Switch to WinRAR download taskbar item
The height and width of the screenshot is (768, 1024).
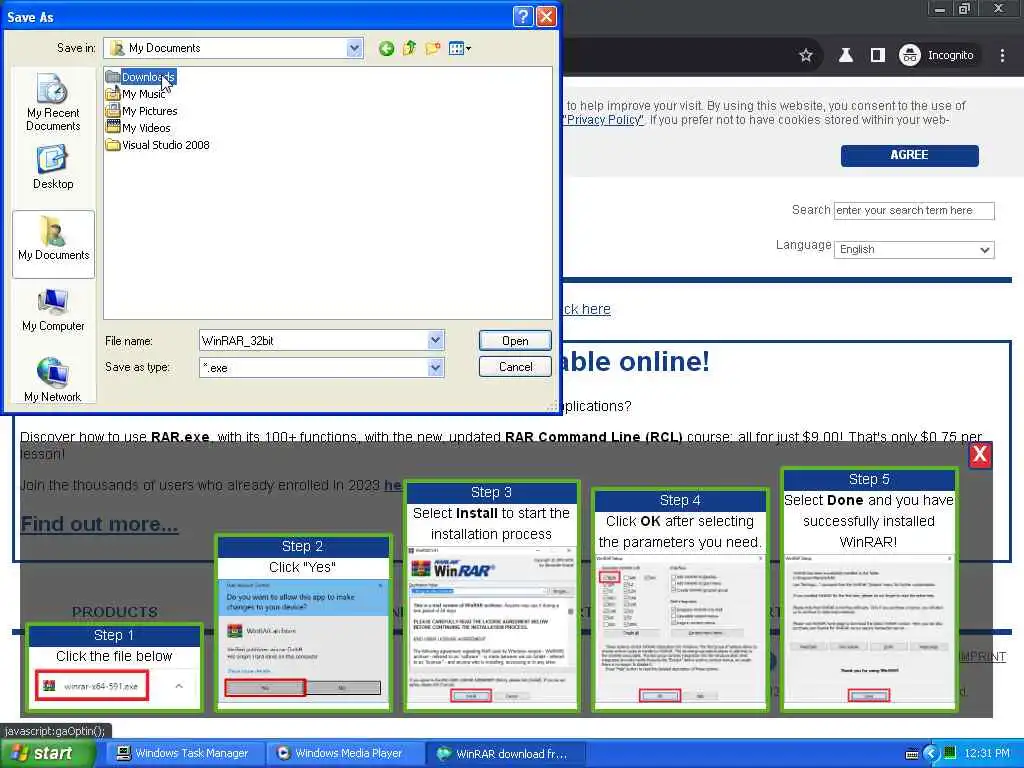click(x=505, y=754)
